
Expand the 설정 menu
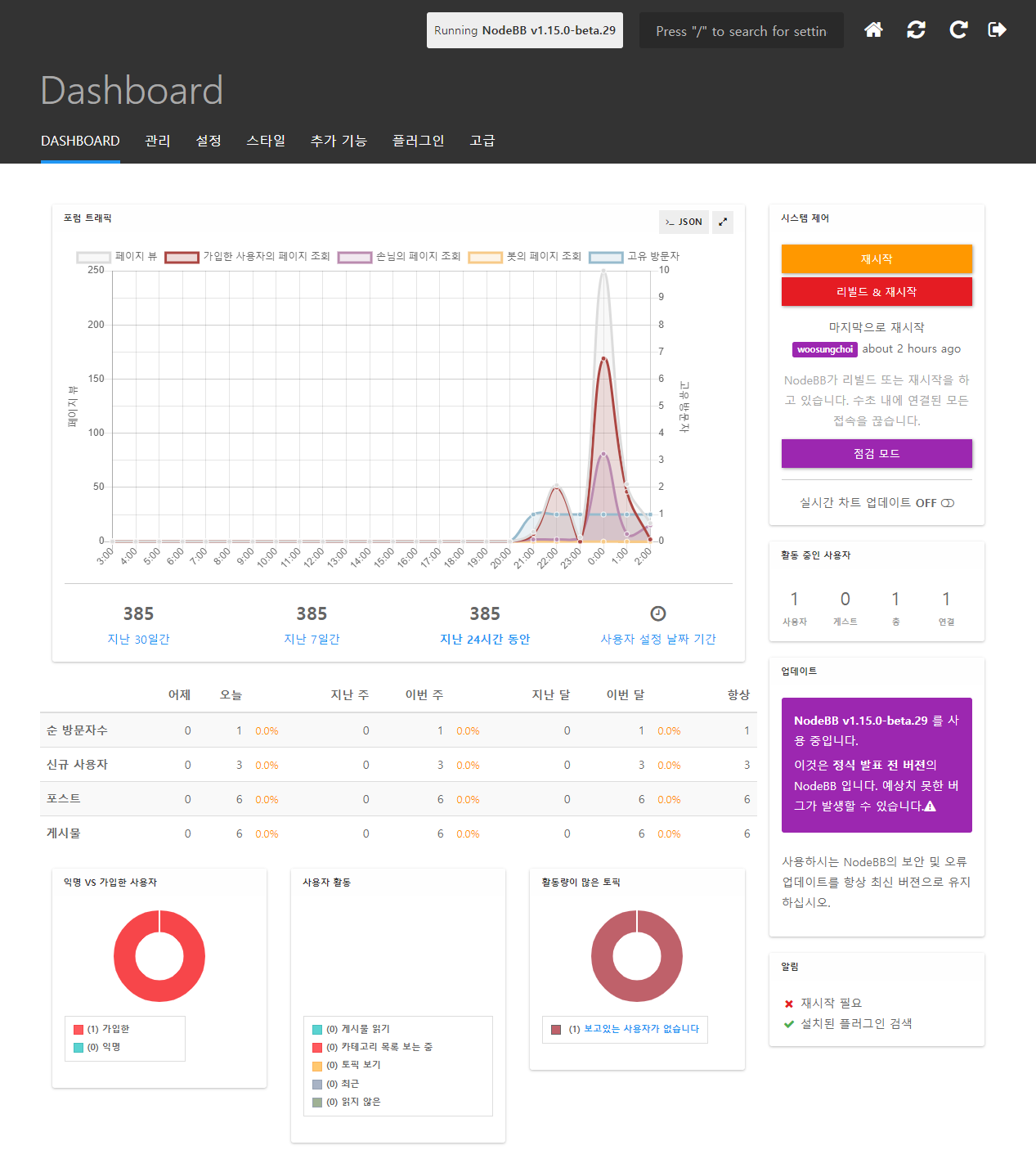tap(209, 141)
